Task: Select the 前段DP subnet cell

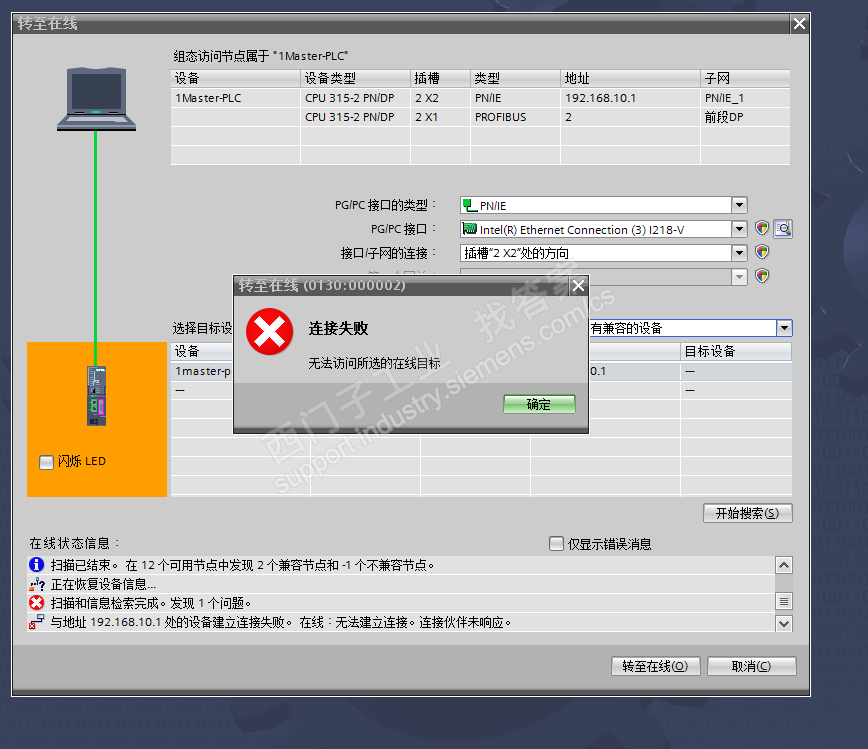Action: click(745, 117)
